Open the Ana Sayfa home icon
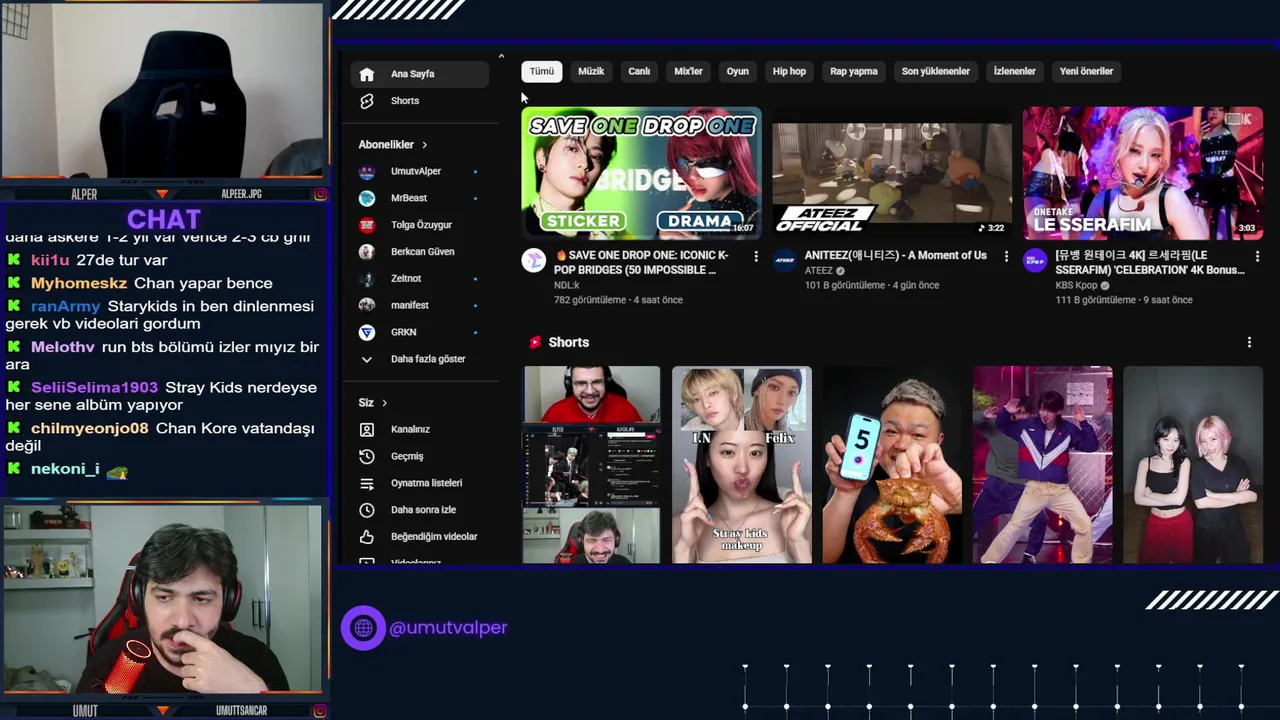Screen dimensions: 1280x720 point(367,74)
